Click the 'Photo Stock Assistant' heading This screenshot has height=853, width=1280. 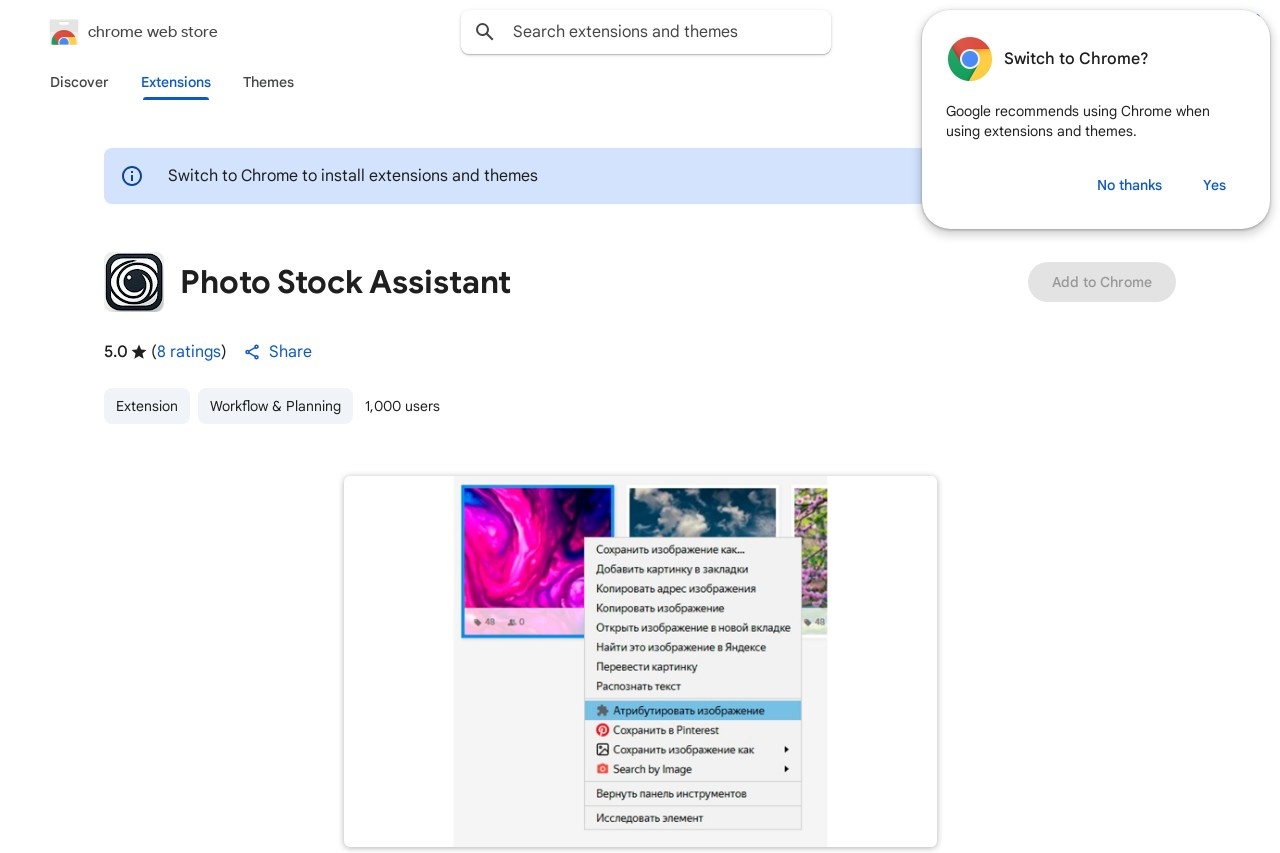(x=345, y=282)
